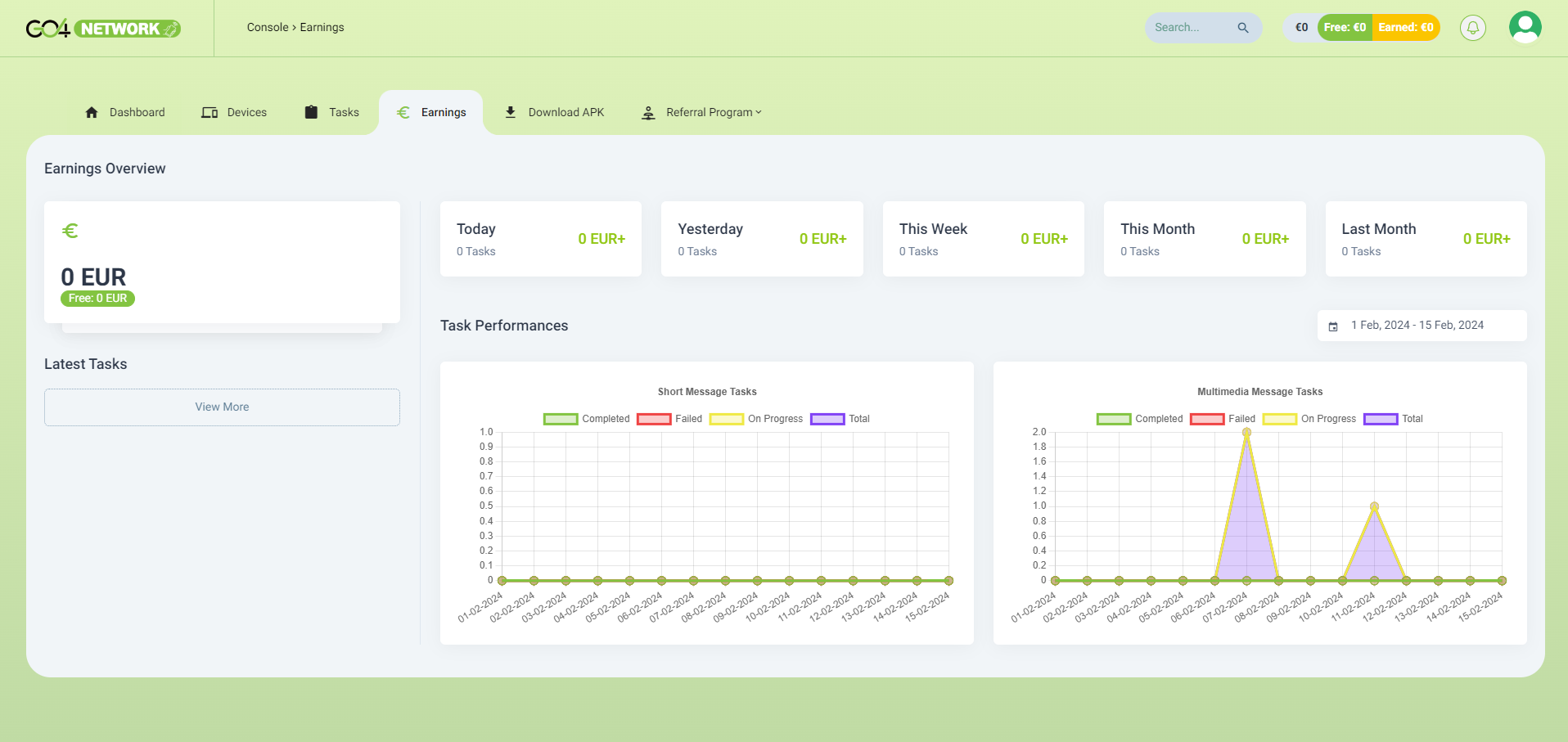Toggle Total legend in Multimedia chart

click(x=1393, y=419)
